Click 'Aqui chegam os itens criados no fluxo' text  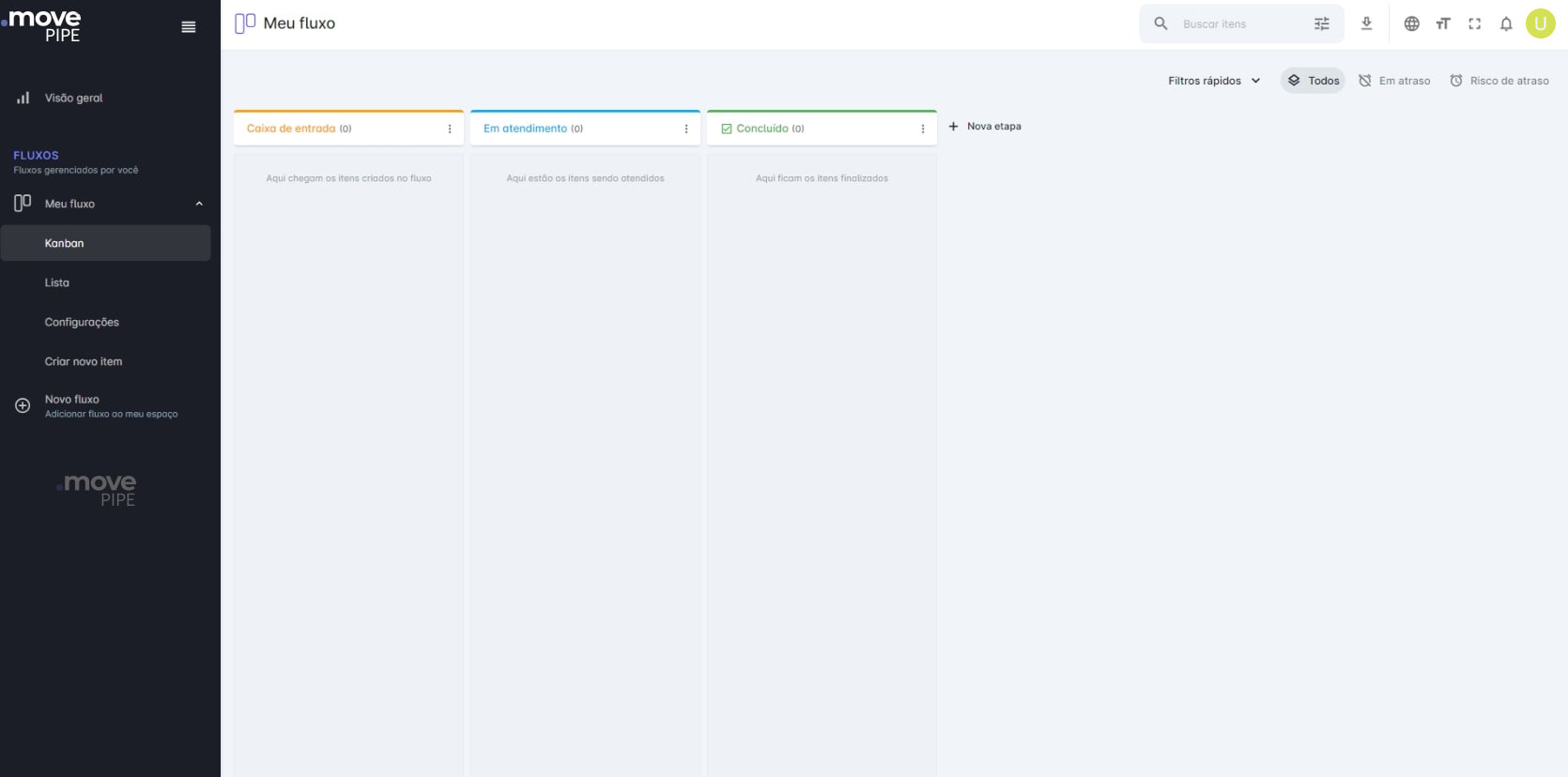348,178
